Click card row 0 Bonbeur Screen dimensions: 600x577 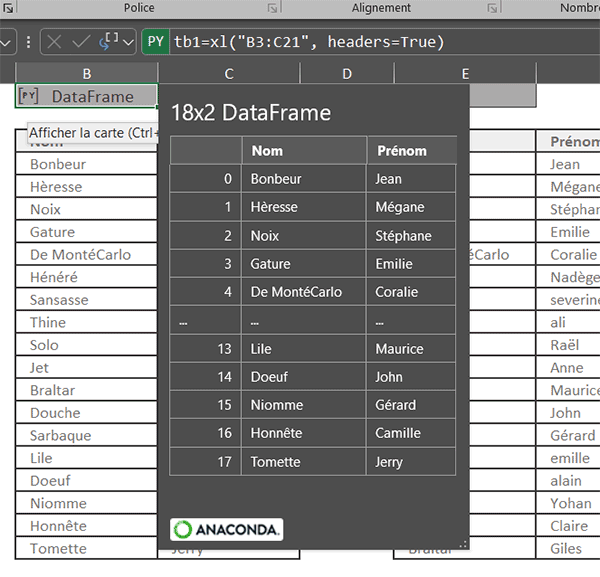(x=313, y=179)
